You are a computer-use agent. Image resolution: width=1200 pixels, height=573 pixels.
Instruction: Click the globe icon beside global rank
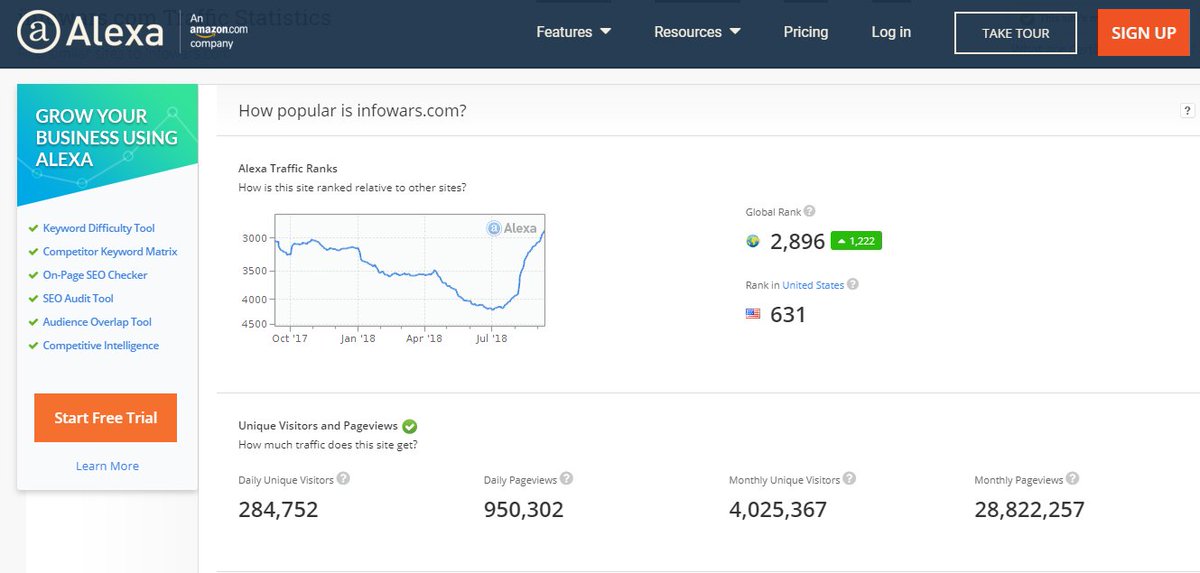pyautogui.click(x=753, y=241)
